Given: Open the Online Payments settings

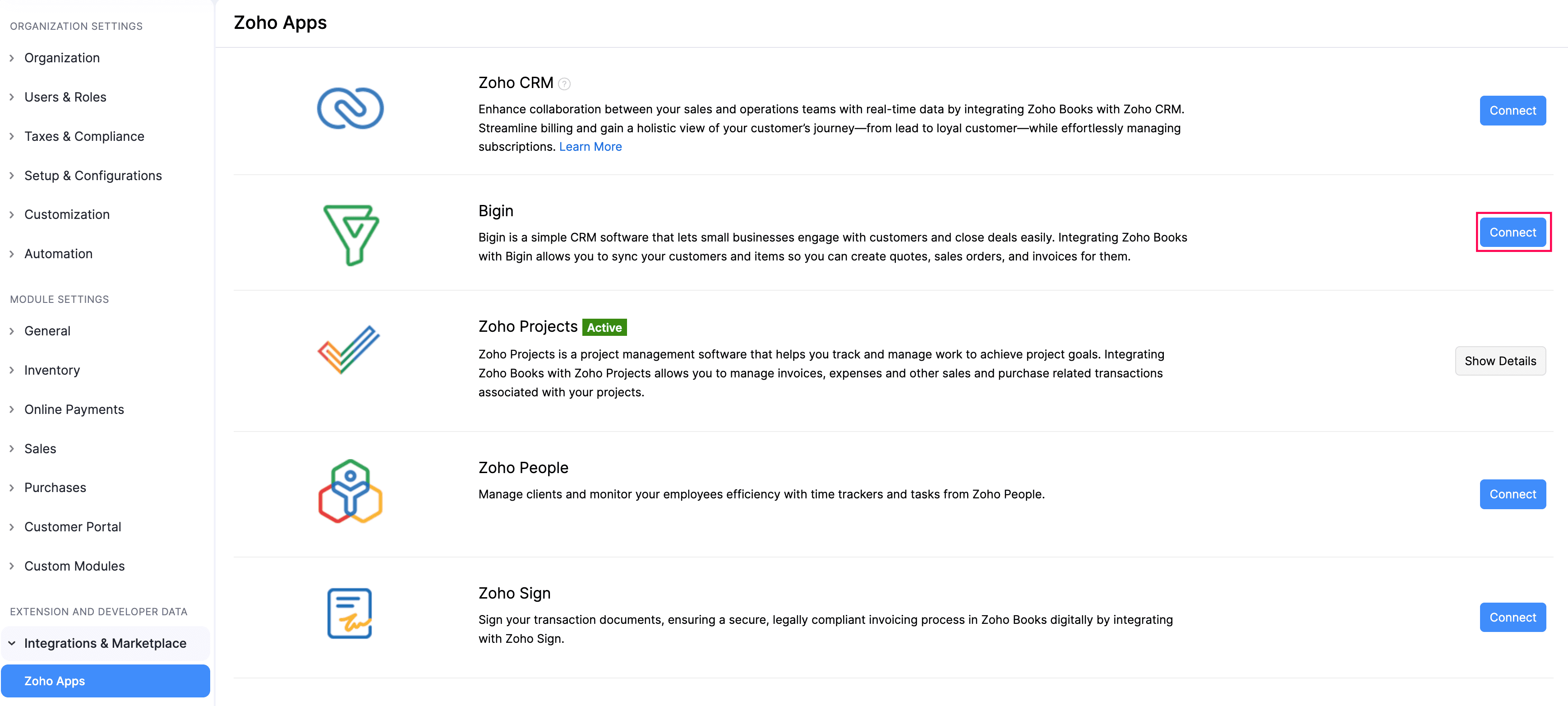Looking at the screenshot, I should click(74, 409).
